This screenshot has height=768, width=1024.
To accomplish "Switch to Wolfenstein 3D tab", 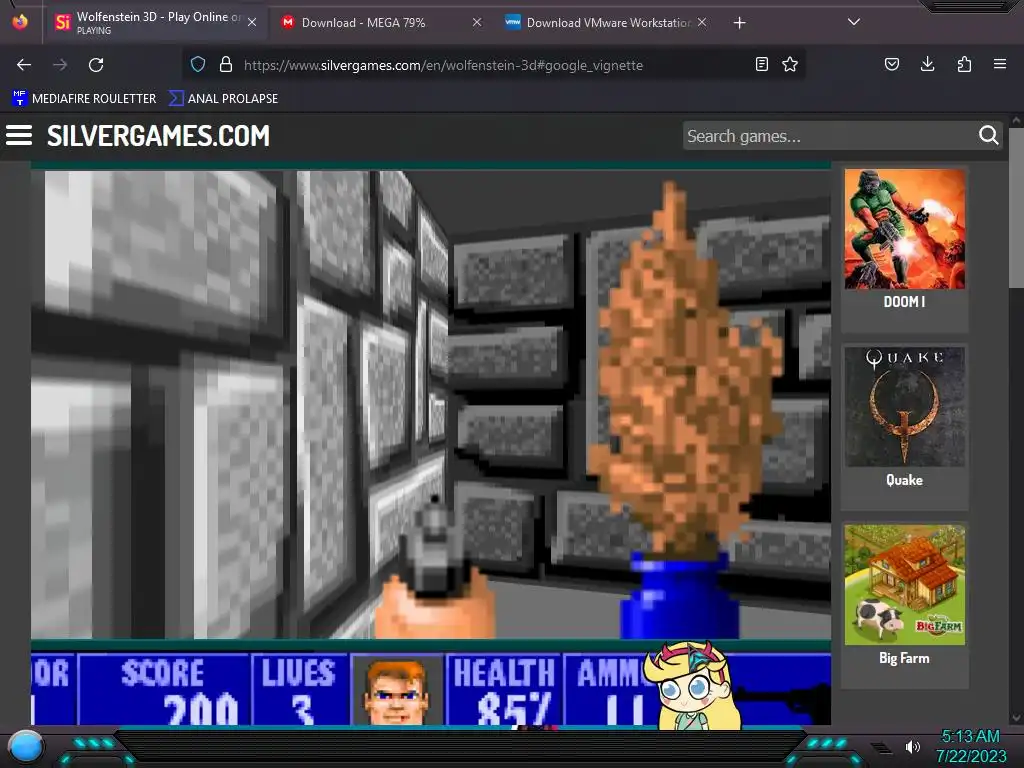I will pos(157,23).
